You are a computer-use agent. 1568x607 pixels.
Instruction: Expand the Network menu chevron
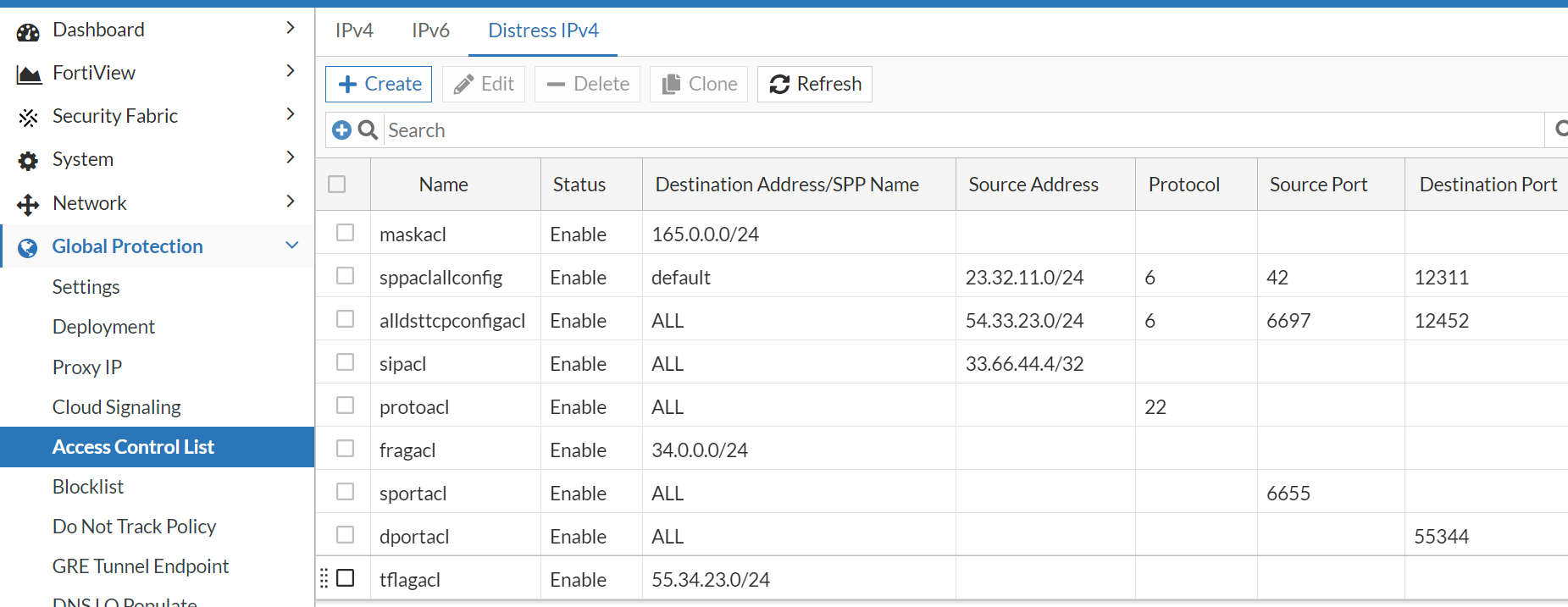pos(291,201)
